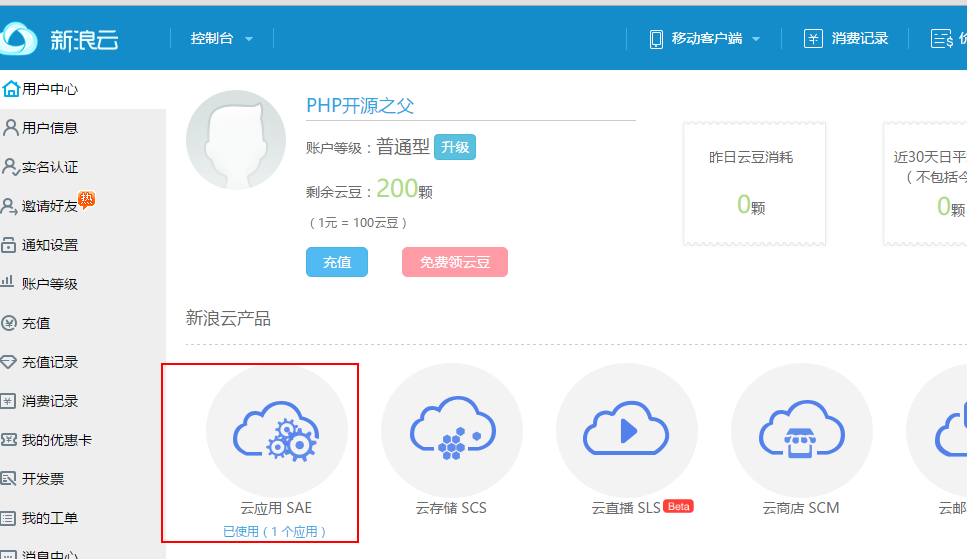
Task: Expand the 控制台 dropdown menu
Action: tap(222, 39)
